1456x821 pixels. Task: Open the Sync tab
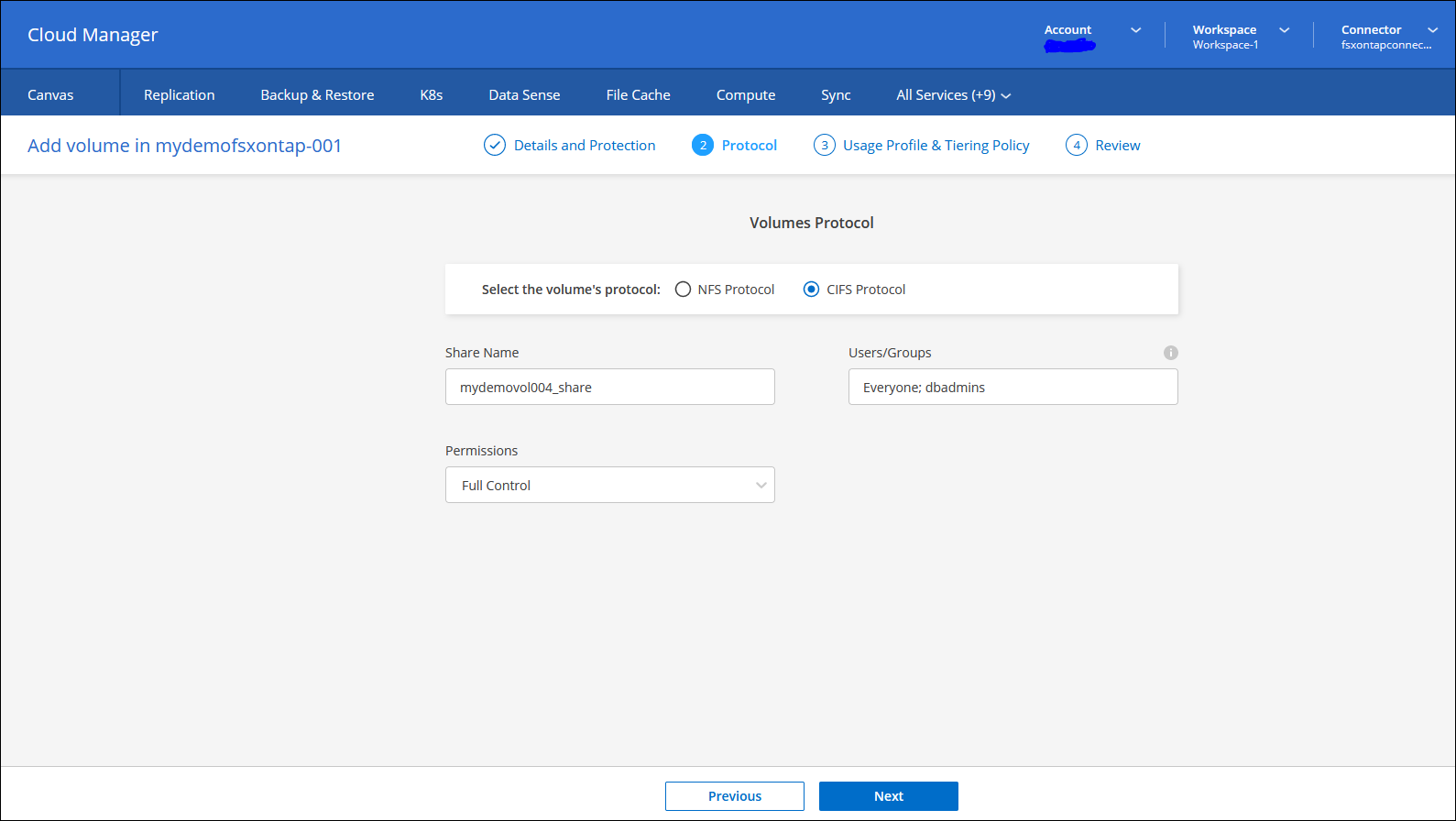[836, 95]
